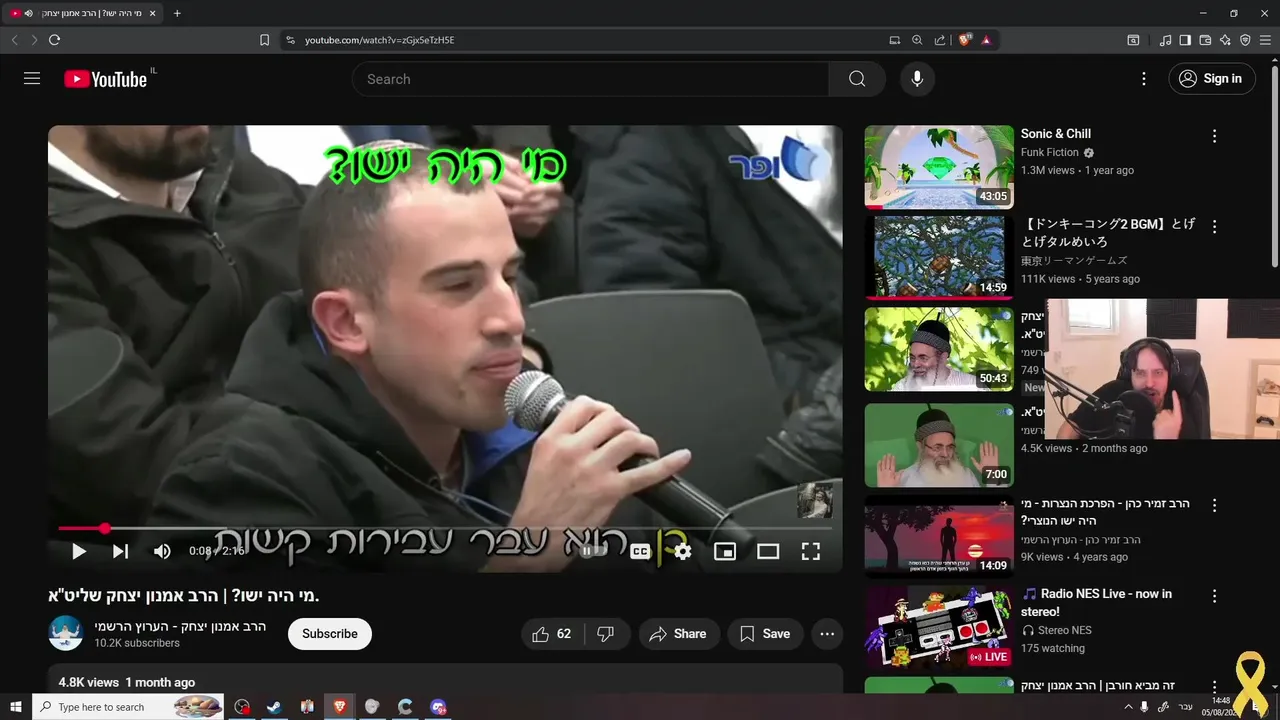
Task: Open options for the Donkey Kong BGM video
Action: click(1215, 227)
